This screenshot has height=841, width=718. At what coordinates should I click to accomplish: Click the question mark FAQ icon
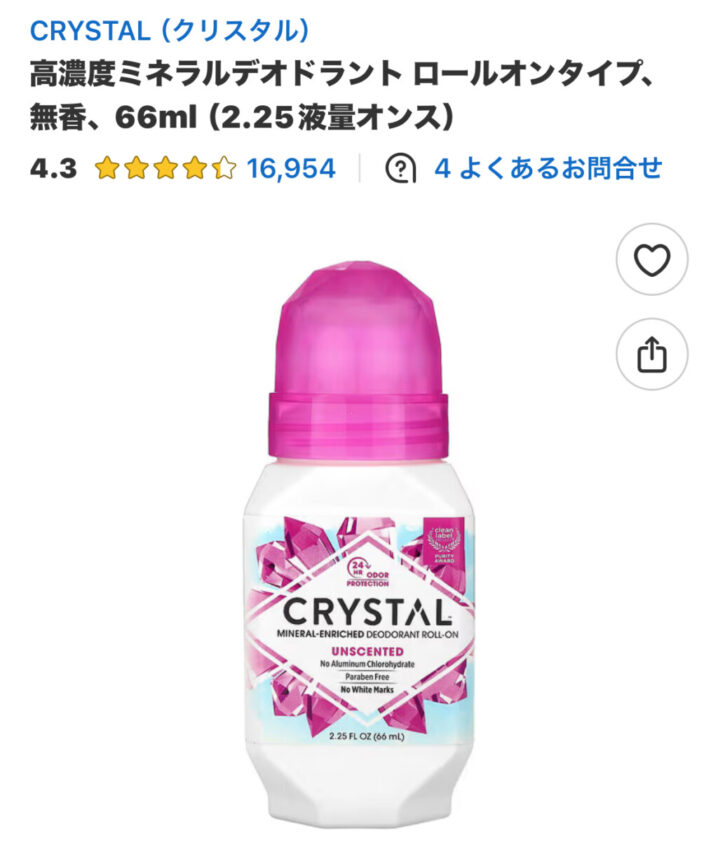pos(401,168)
